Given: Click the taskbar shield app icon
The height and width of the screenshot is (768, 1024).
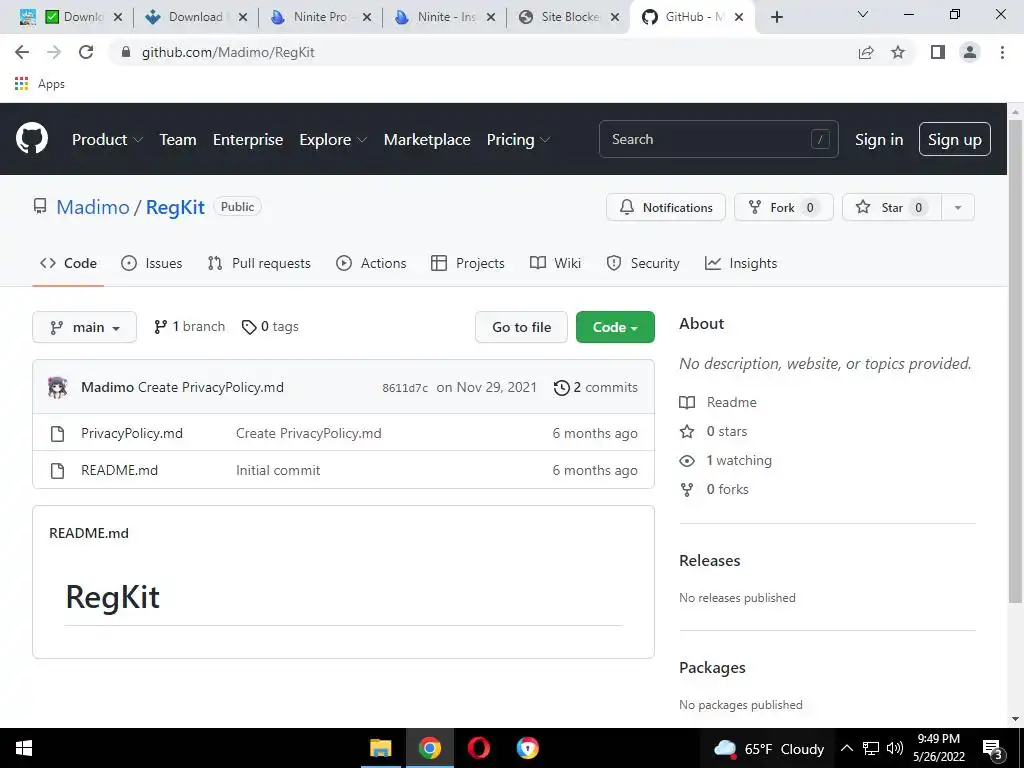Looking at the screenshot, I should point(527,748).
